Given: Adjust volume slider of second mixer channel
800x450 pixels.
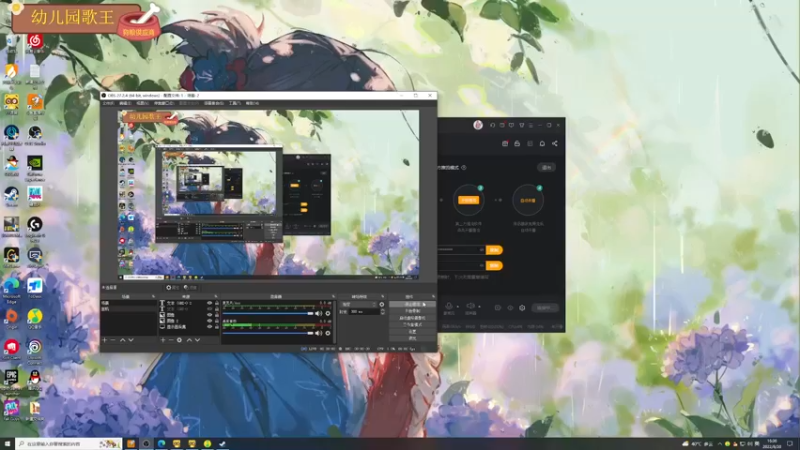Looking at the screenshot, I should (267, 333).
